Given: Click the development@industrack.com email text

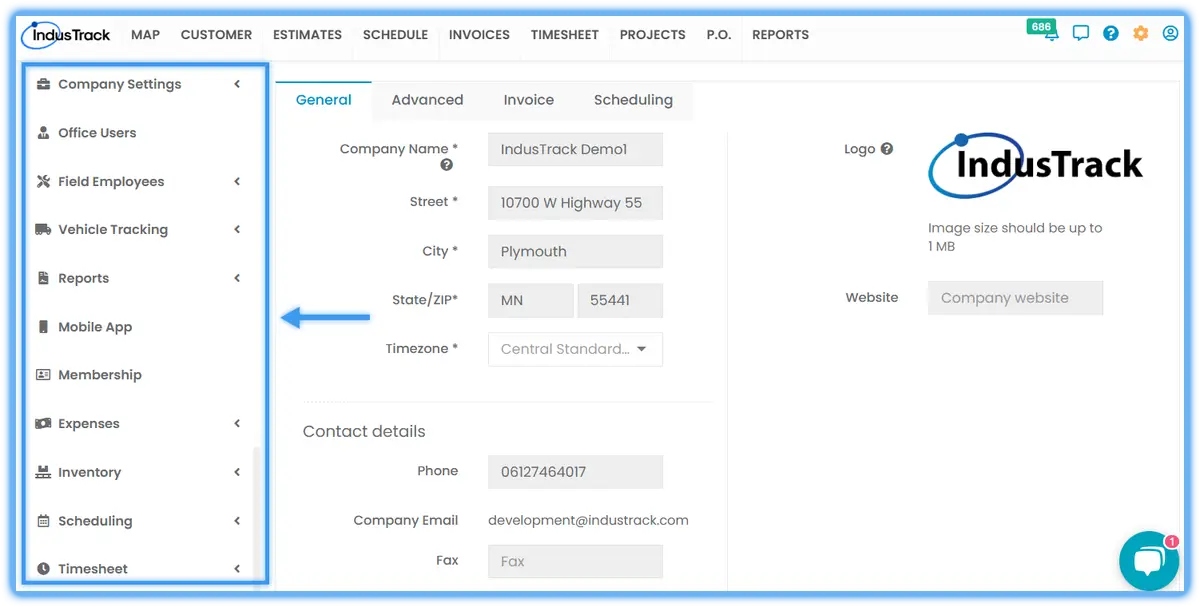Looking at the screenshot, I should point(588,520).
